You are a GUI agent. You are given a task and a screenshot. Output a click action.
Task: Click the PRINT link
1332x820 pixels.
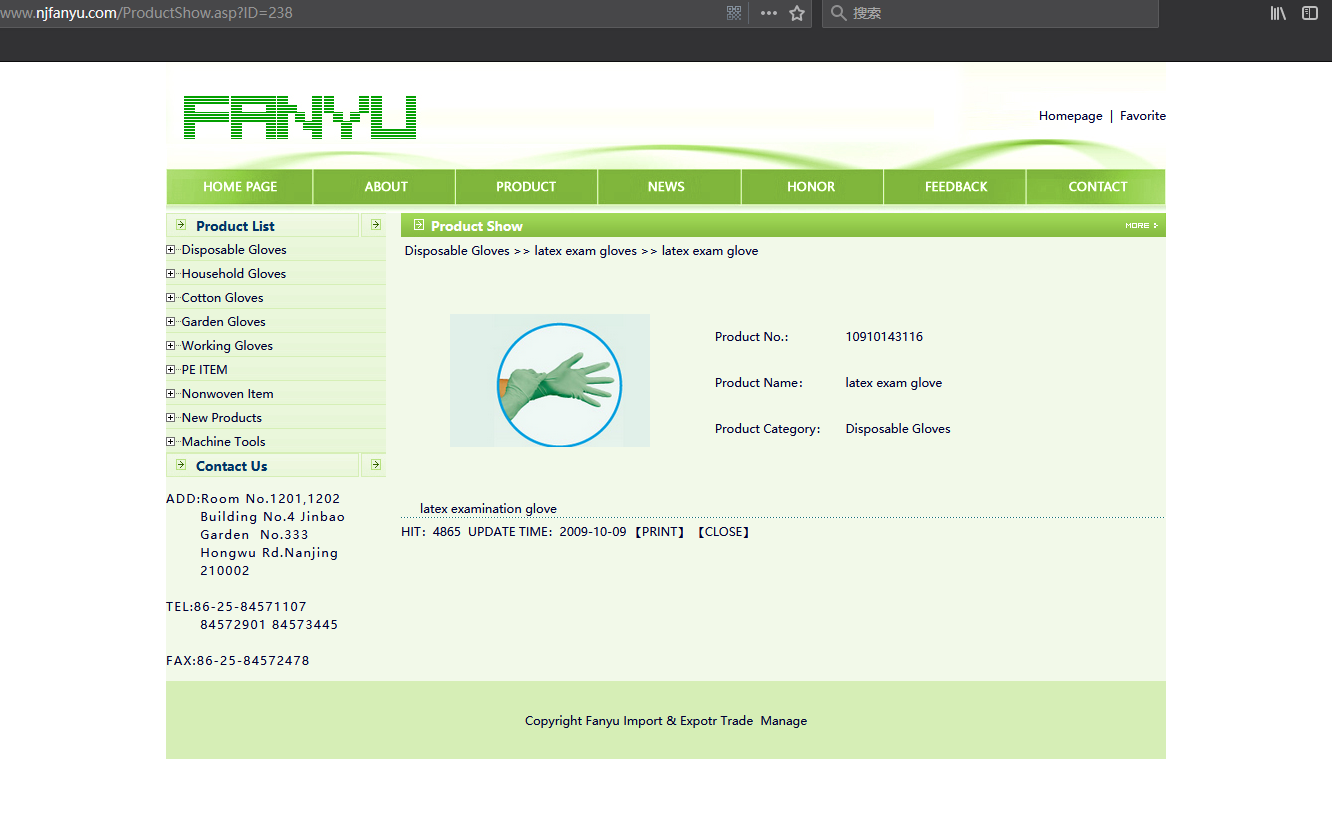660,532
